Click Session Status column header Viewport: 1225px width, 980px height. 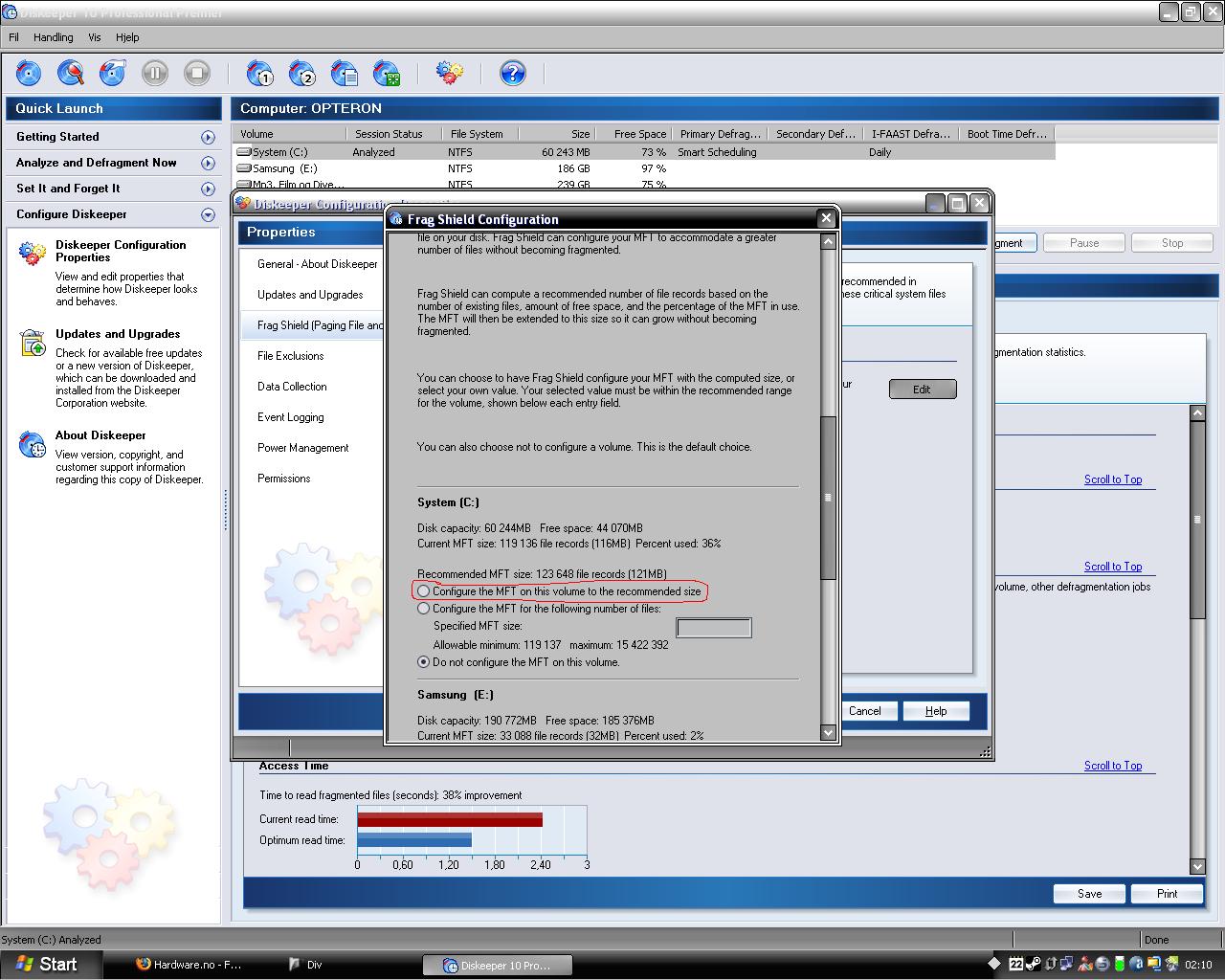(x=394, y=134)
